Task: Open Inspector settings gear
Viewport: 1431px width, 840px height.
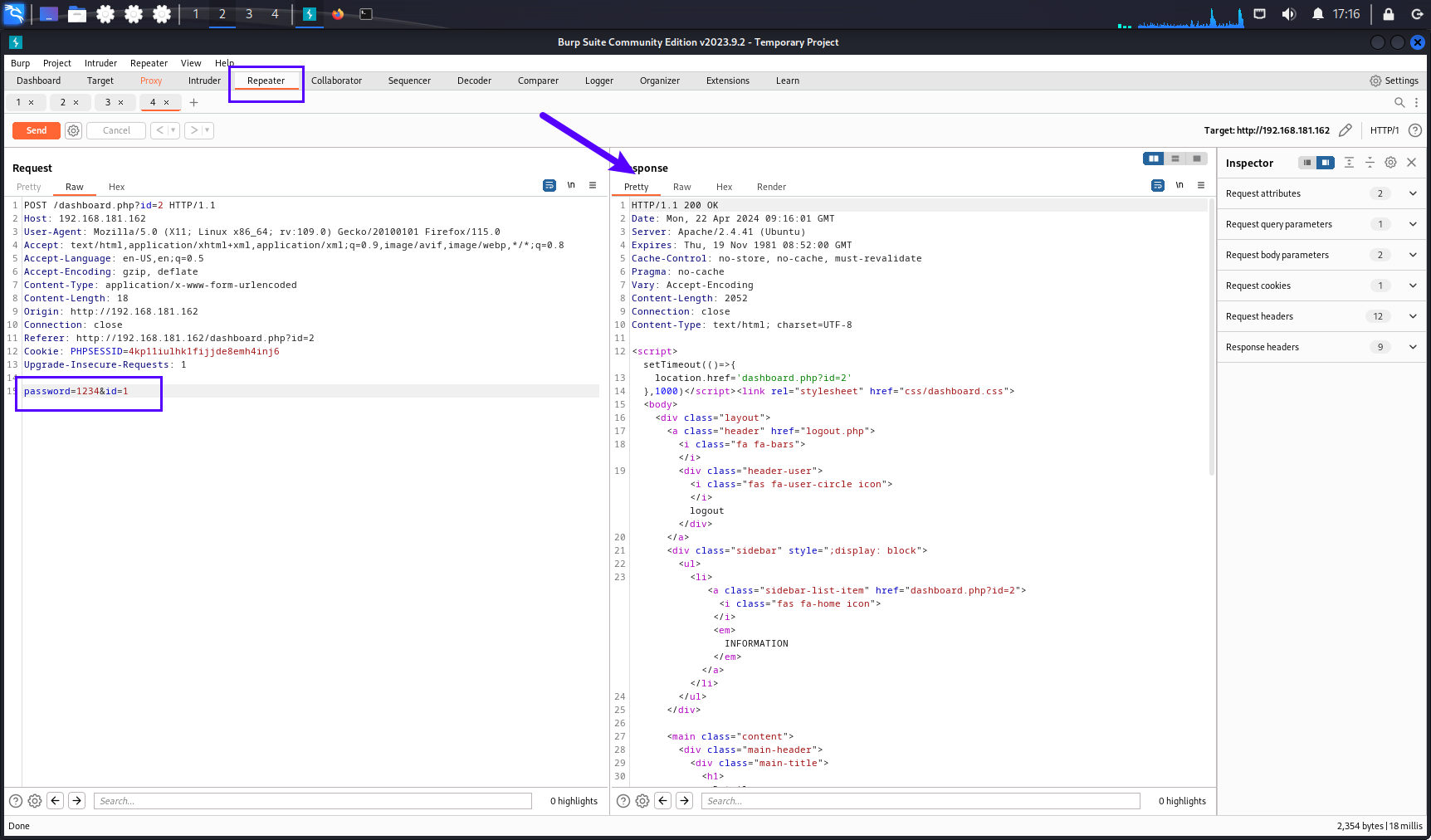Action: [1390, 163]
